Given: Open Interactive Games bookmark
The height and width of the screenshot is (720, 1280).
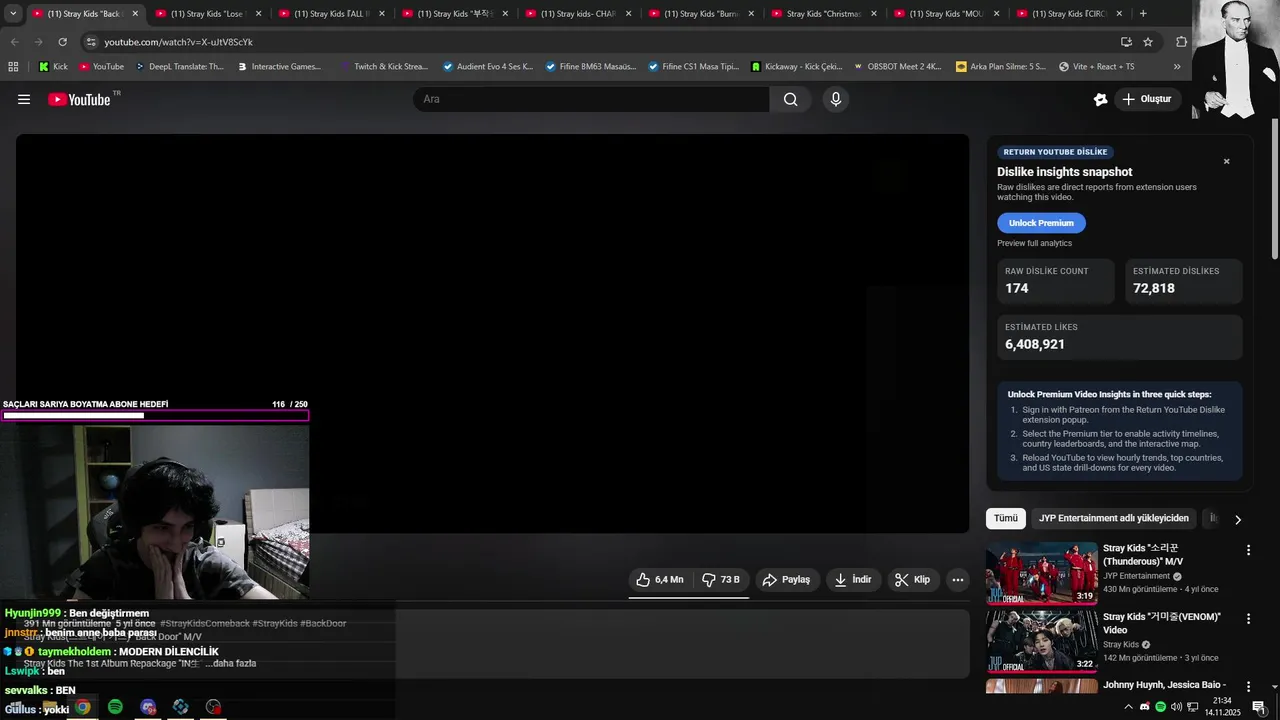Looking at the screenshot, I should point(280,67).
